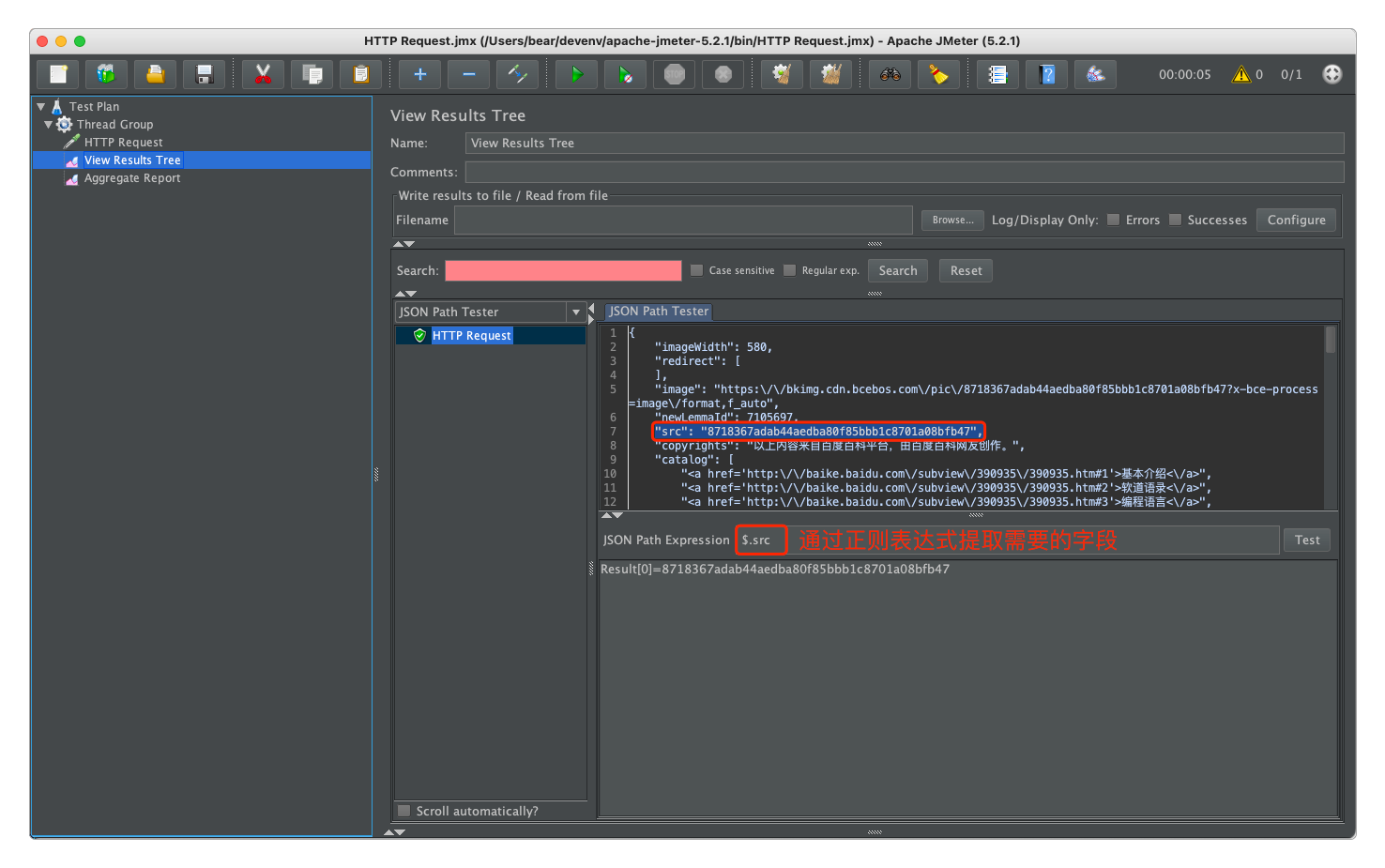This screenshot has height=868, width=1385.
Task: Collapse the Thread Group tree node
Action: [48, 125]
